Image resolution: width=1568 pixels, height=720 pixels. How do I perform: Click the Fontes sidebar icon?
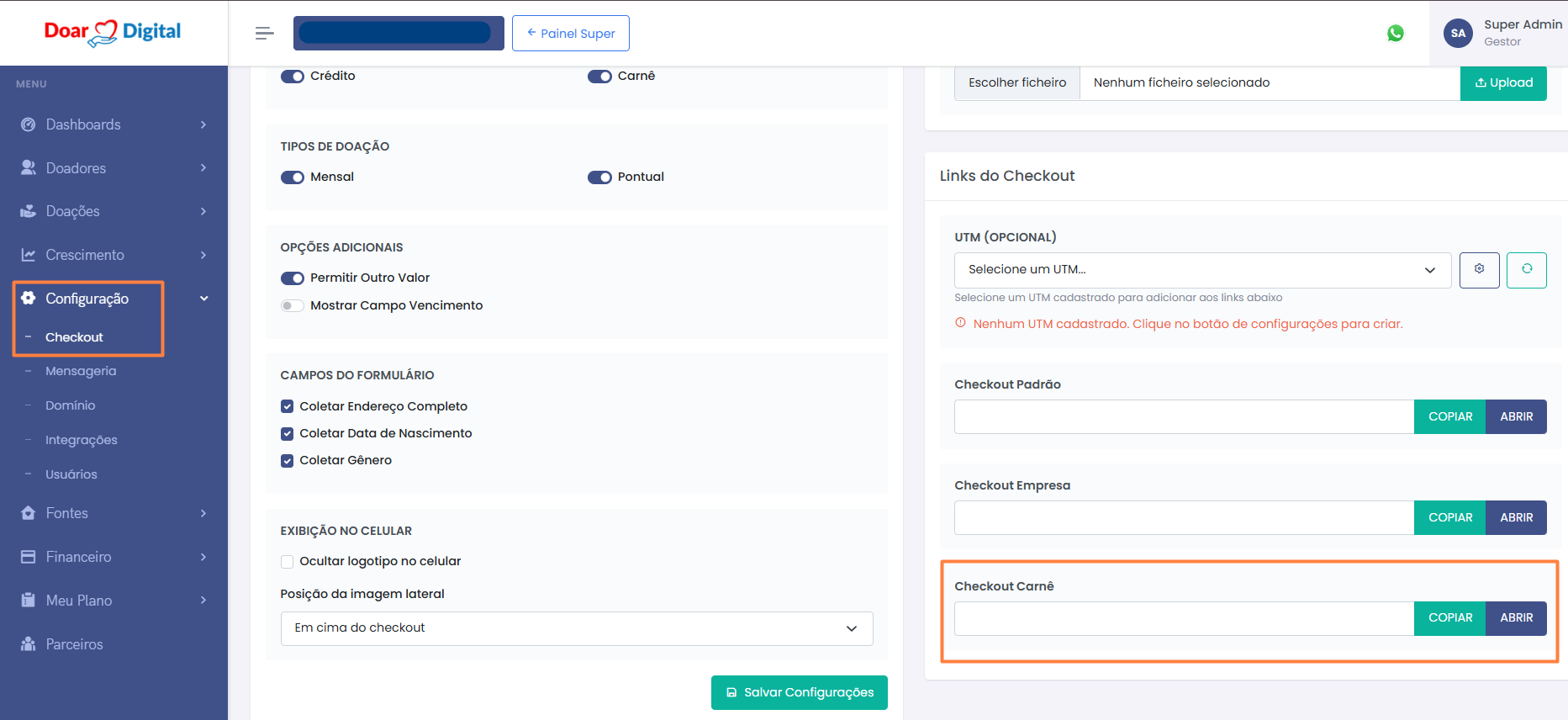[x=29, y=513]
